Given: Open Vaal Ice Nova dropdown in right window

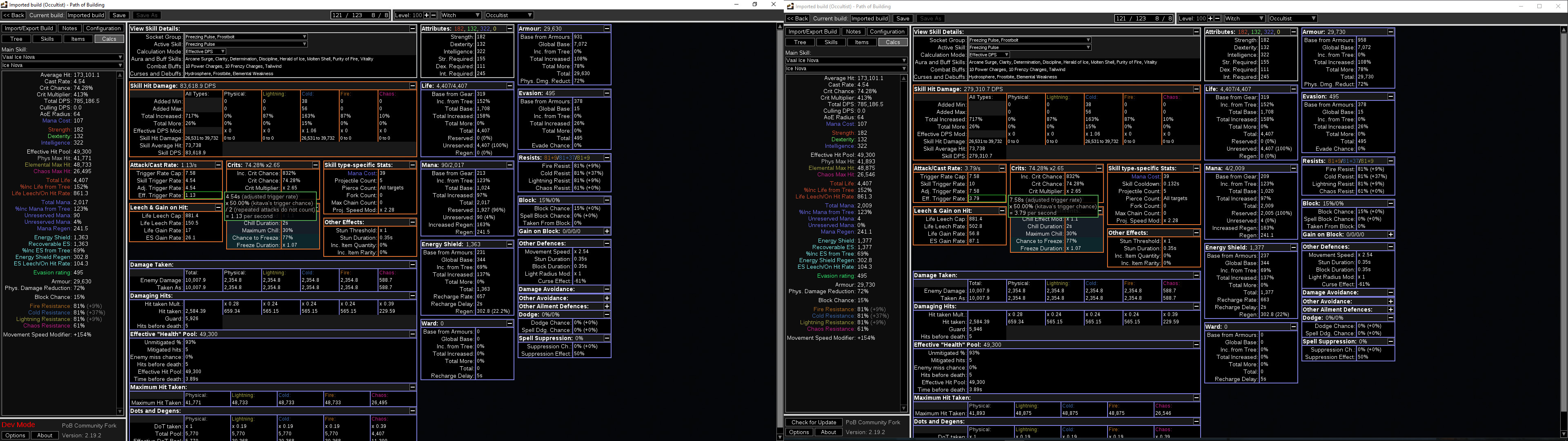Looking at the screenshot, I should click(x=846, y=60).
